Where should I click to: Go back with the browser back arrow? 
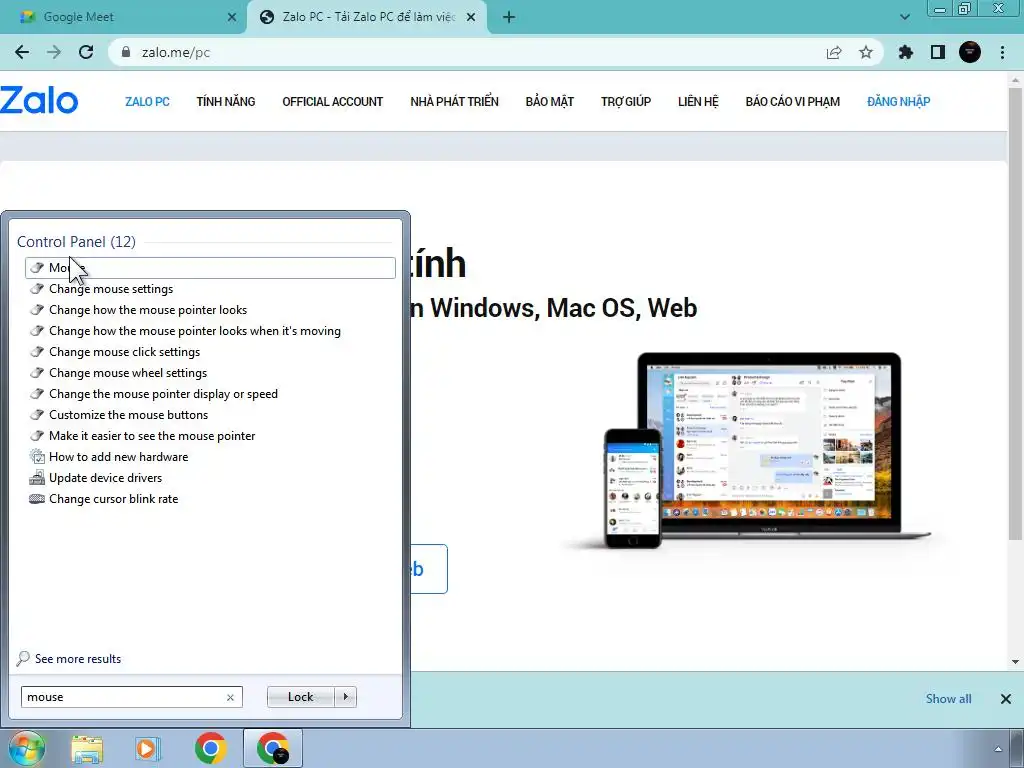pos(22,52)
